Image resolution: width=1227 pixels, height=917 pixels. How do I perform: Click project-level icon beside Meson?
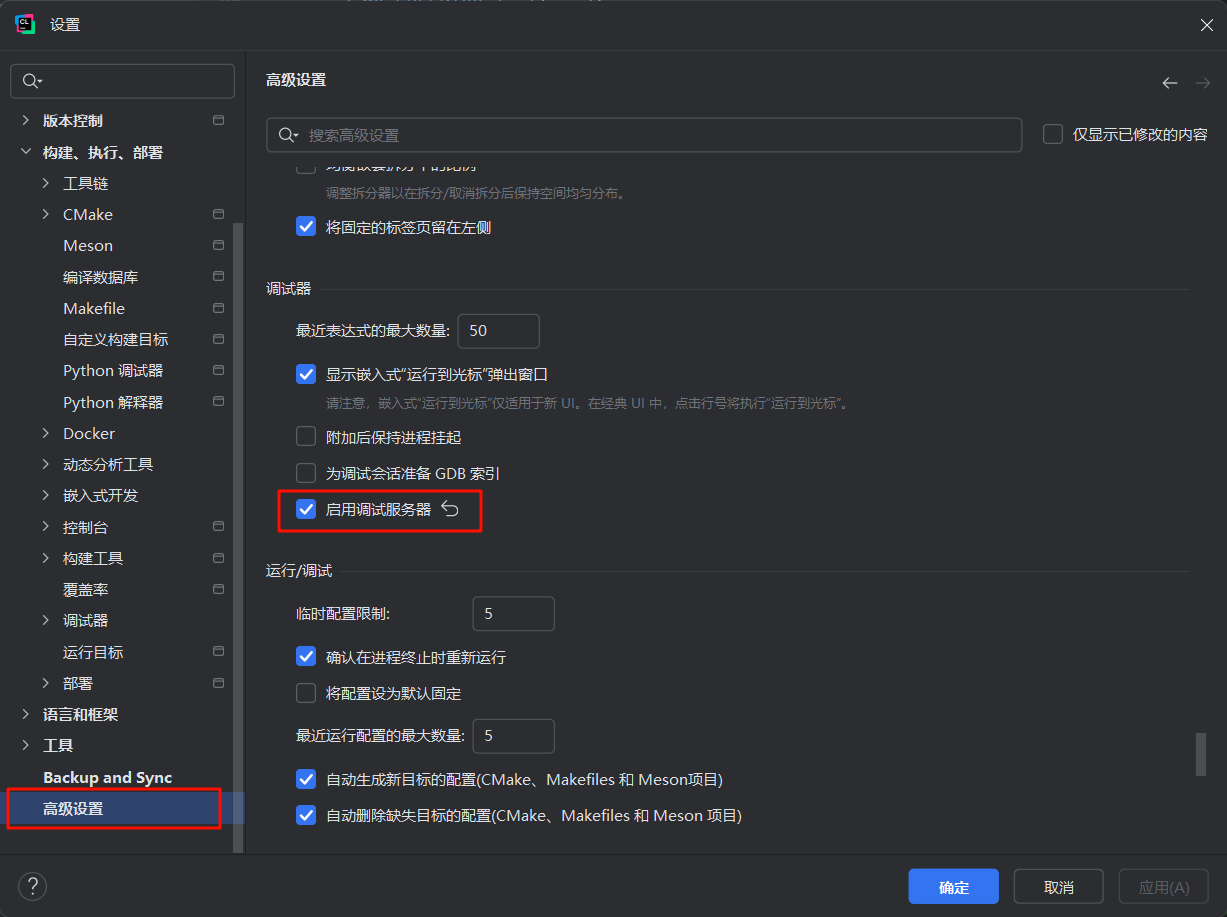(x=218, y=245)
